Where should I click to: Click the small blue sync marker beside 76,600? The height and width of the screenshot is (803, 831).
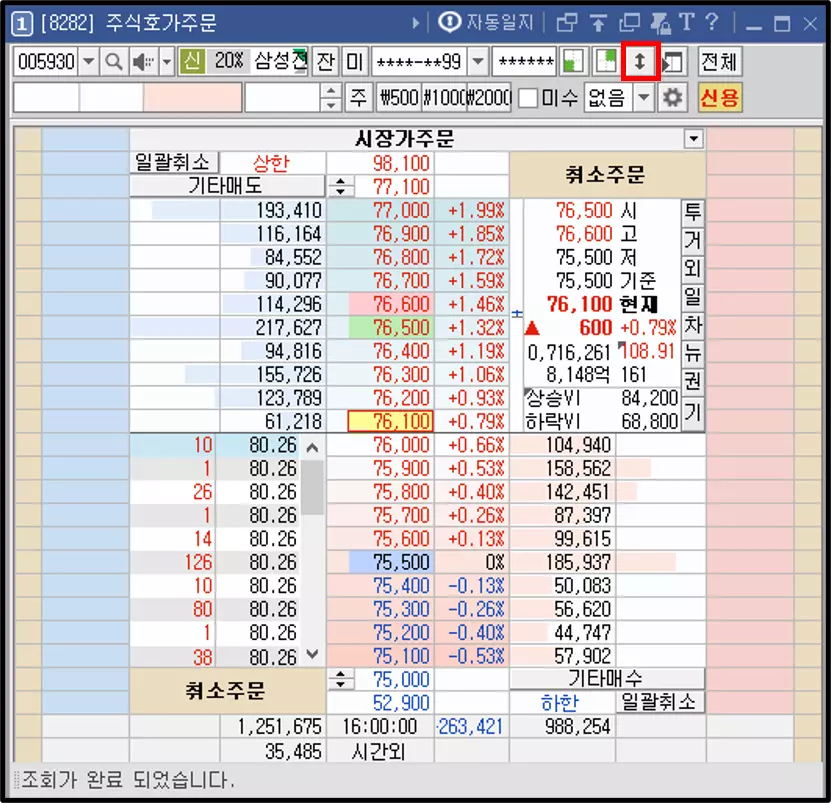click(x=517, y=314)
